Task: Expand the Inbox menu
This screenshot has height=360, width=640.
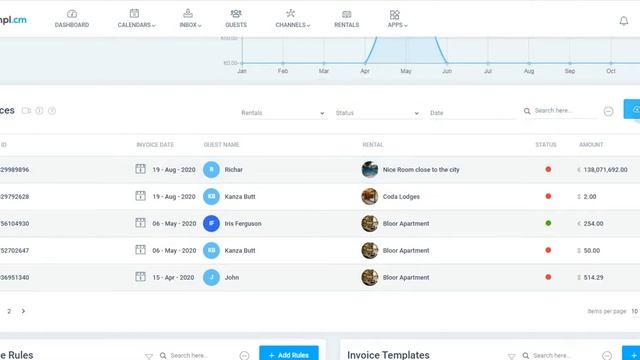Action: coord(190,19)
